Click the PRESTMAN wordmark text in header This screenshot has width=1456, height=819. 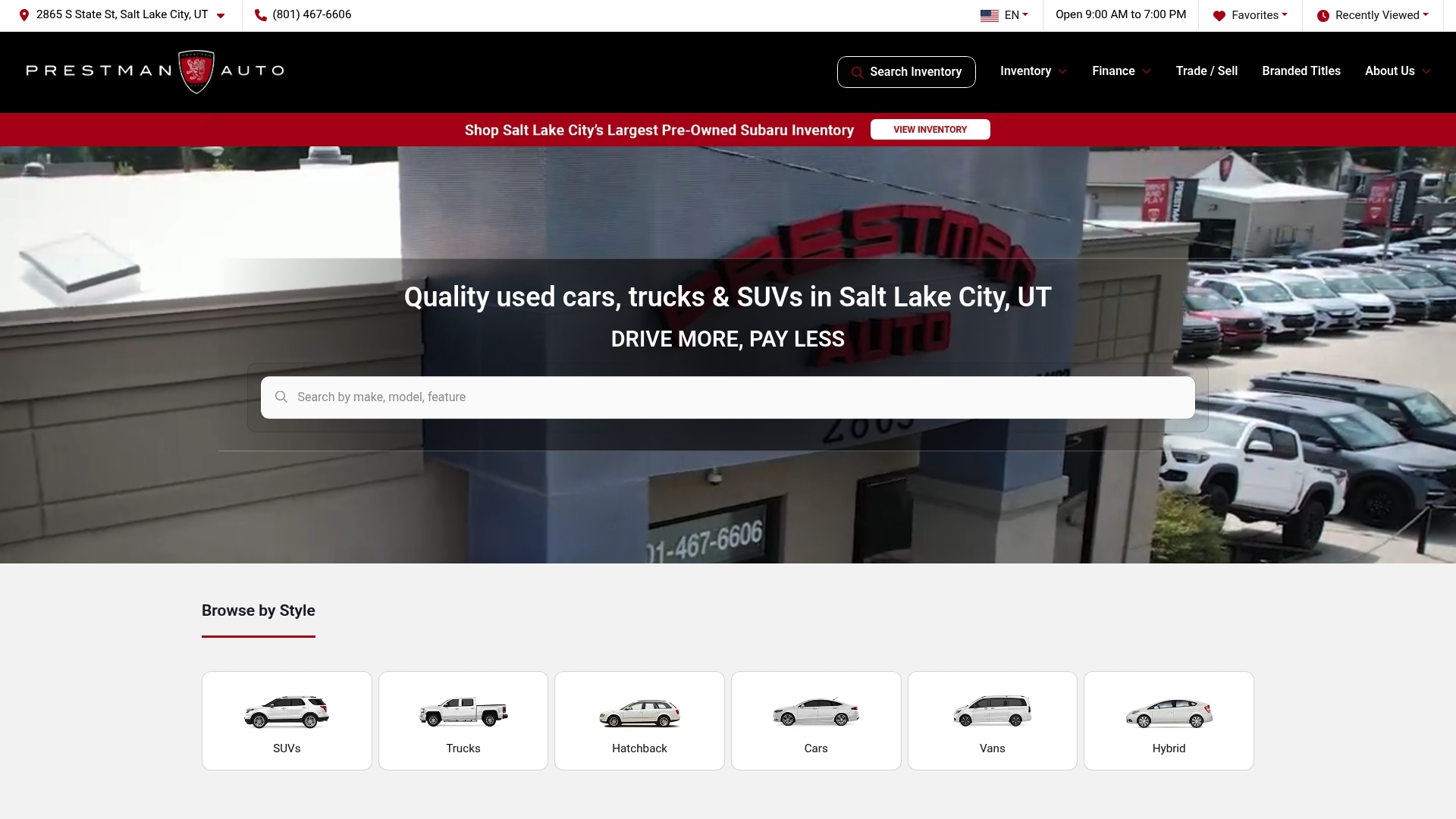pyautogui.click(x=99, y=71)
